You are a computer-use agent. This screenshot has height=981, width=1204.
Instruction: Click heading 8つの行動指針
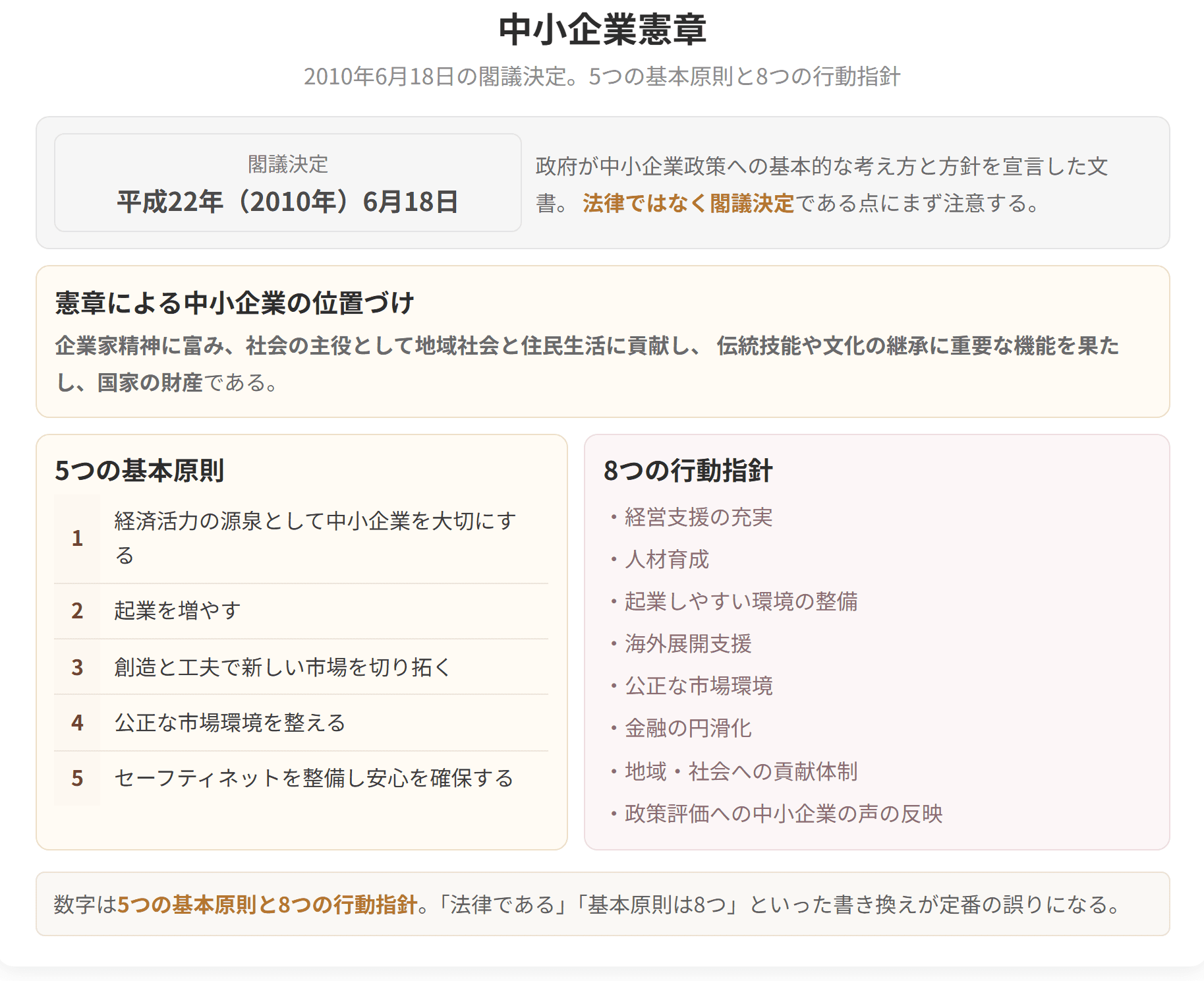tap(688, 471)
